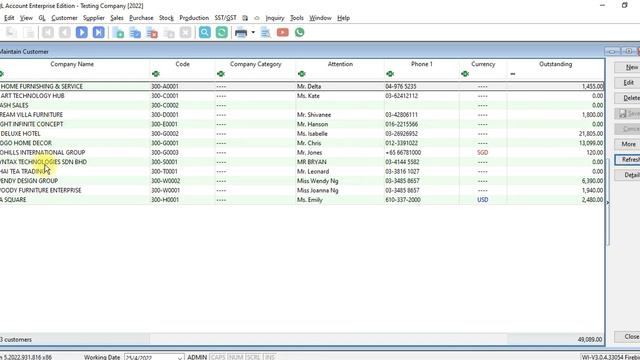Click the document preview toolbar icon

tap(265, 33)
